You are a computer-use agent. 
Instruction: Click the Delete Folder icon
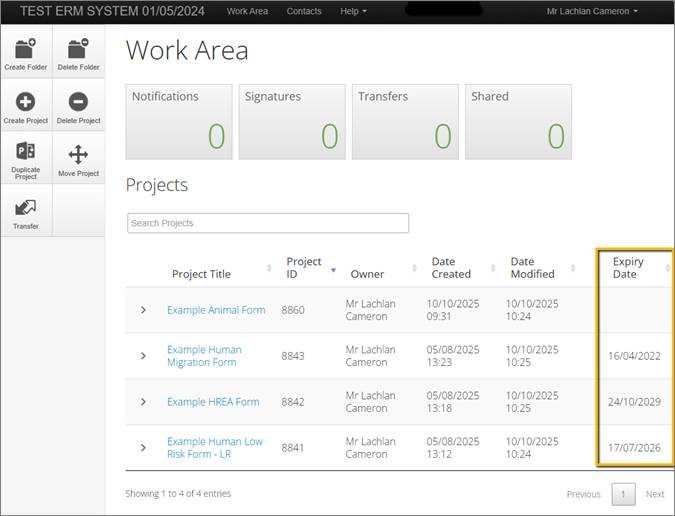78,49
